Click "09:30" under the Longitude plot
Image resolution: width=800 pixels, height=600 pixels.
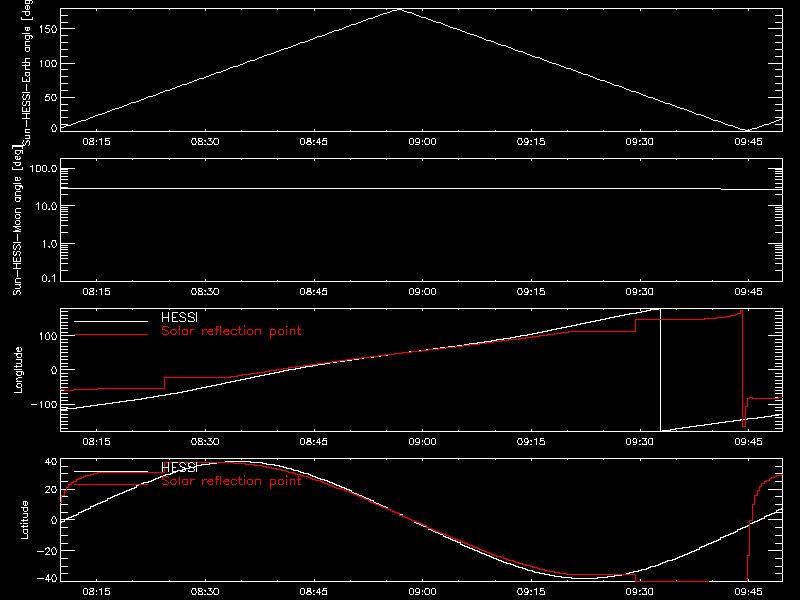tap(640, 442)
